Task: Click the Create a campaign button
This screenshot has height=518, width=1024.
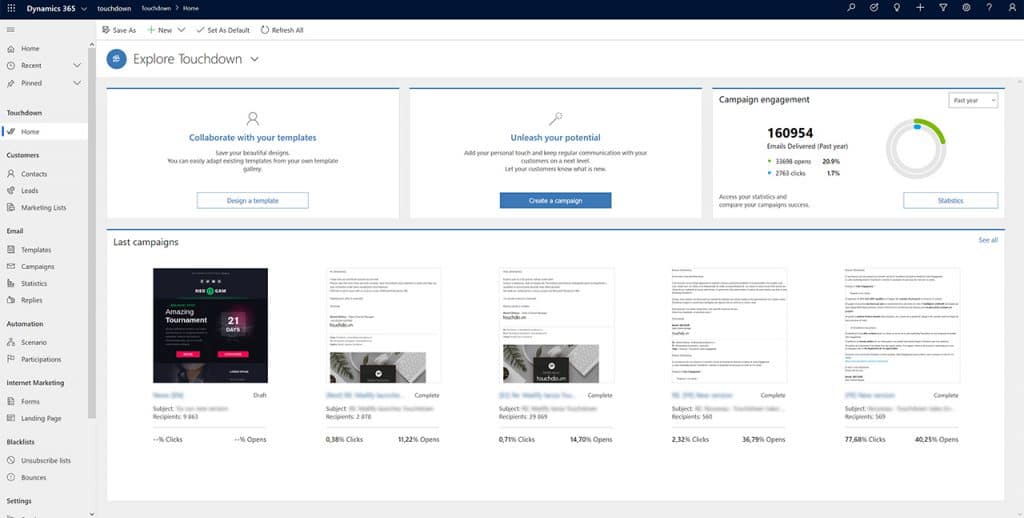Action: pos(555,201)
